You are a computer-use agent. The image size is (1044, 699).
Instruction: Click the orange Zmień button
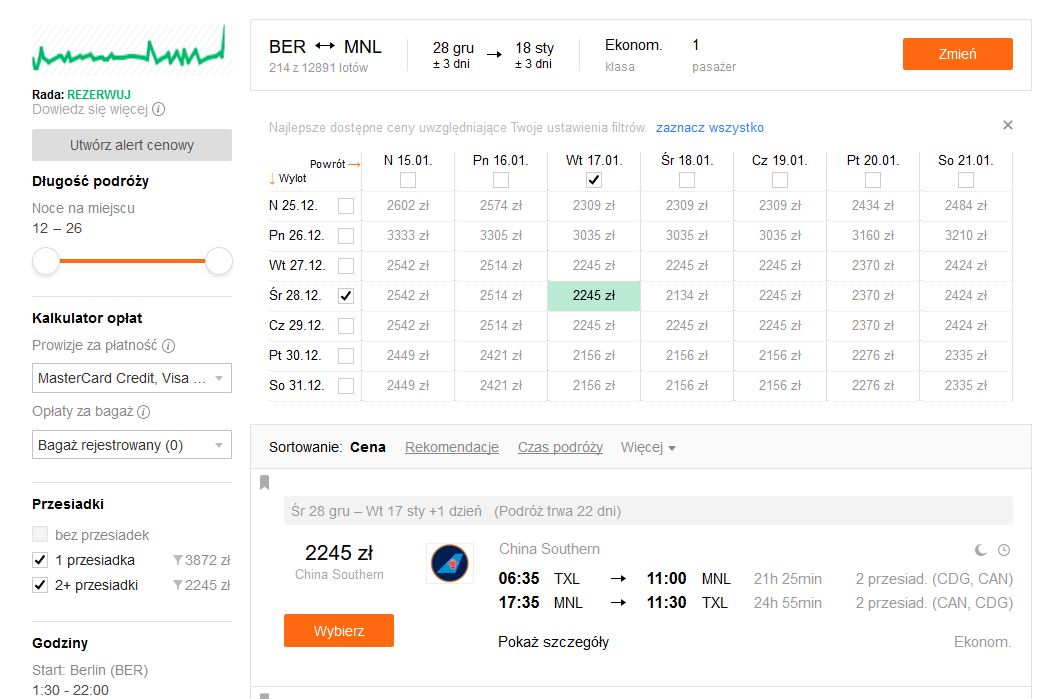click(957, 54)
